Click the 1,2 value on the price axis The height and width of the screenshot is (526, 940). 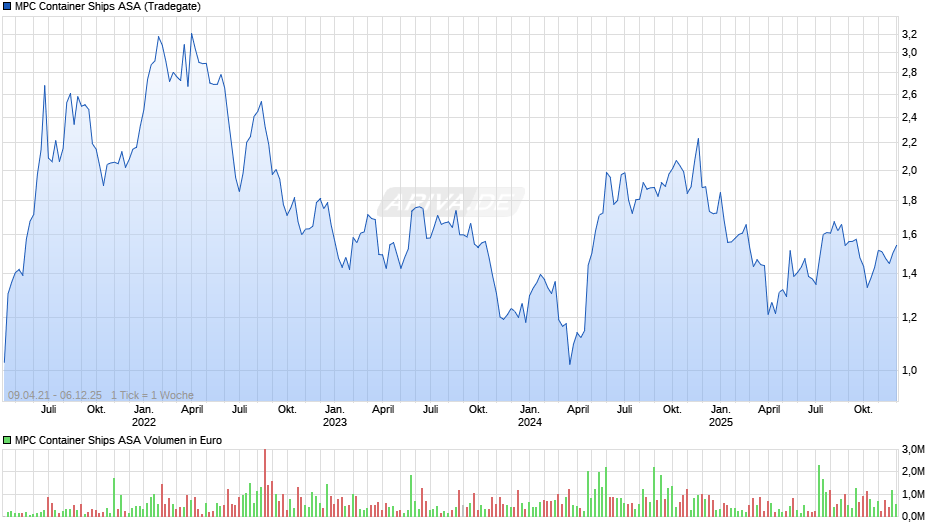point(909,317)
